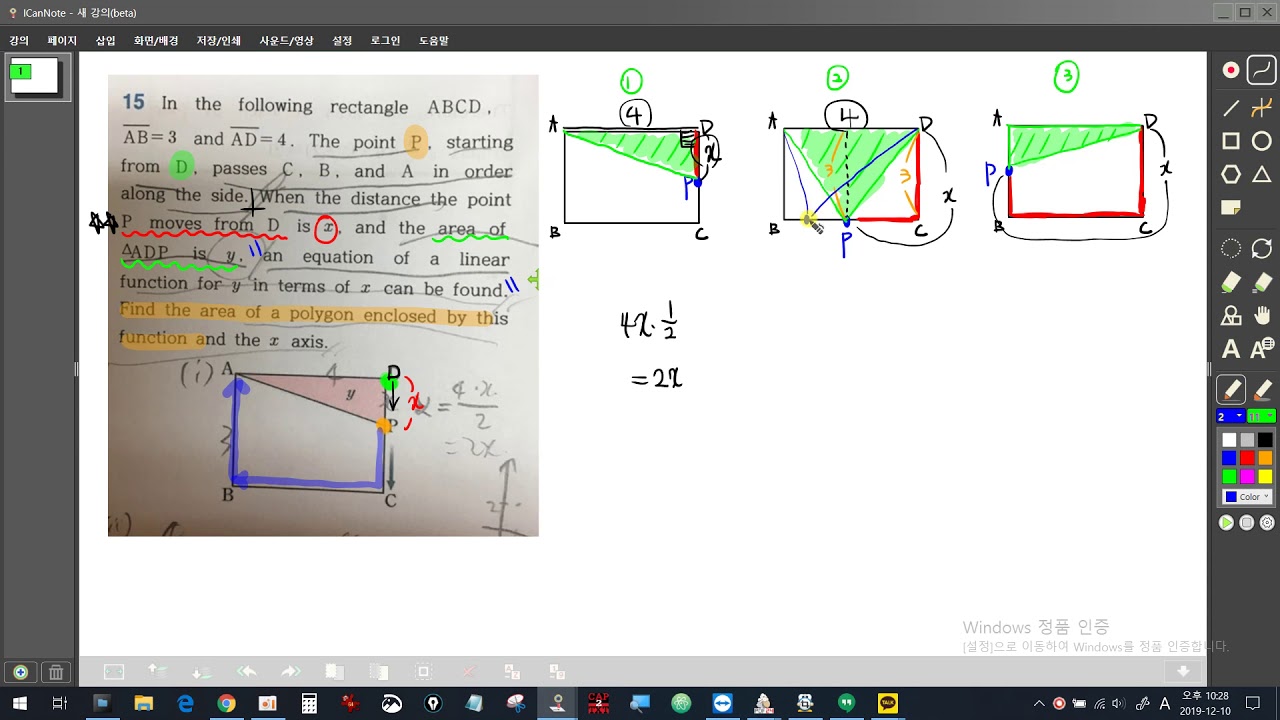The height and width of the screenshot is (720, 1280).
Task: Open the Calculator from the taskbar
Action: point(308,704)
